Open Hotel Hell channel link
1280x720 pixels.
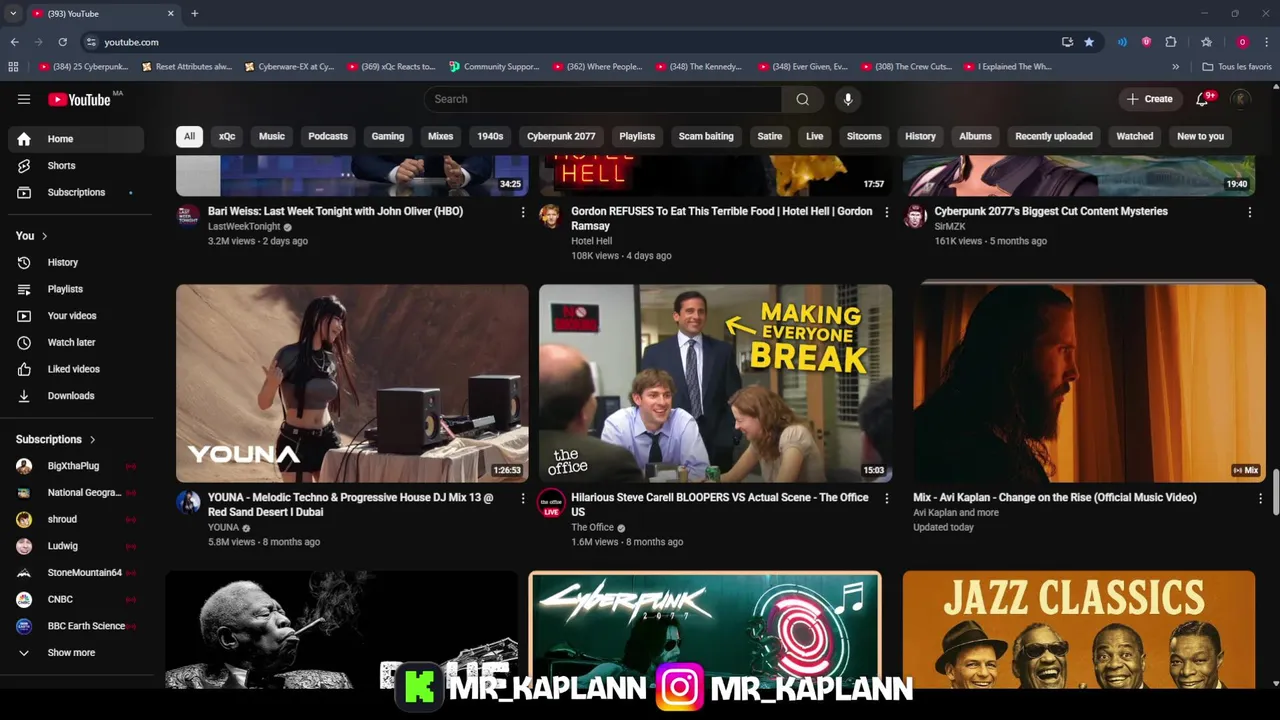tap(591, 241)
